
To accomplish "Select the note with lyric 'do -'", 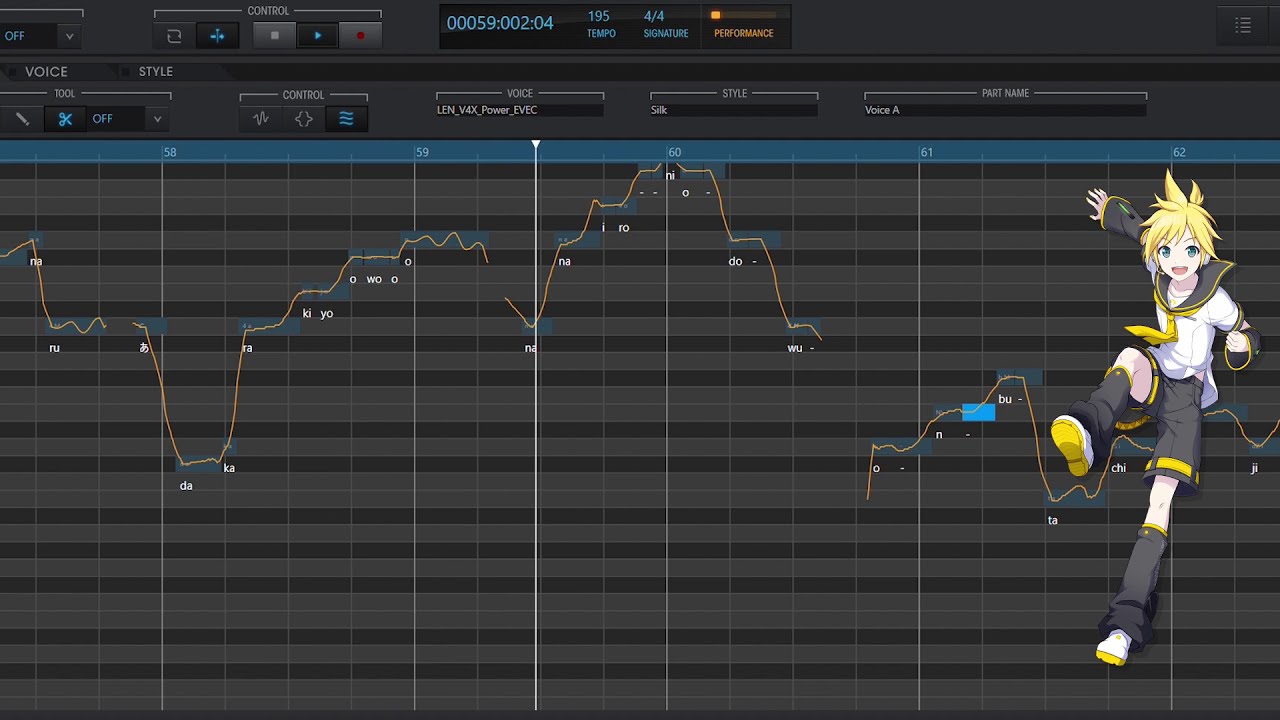I will 755,240.
